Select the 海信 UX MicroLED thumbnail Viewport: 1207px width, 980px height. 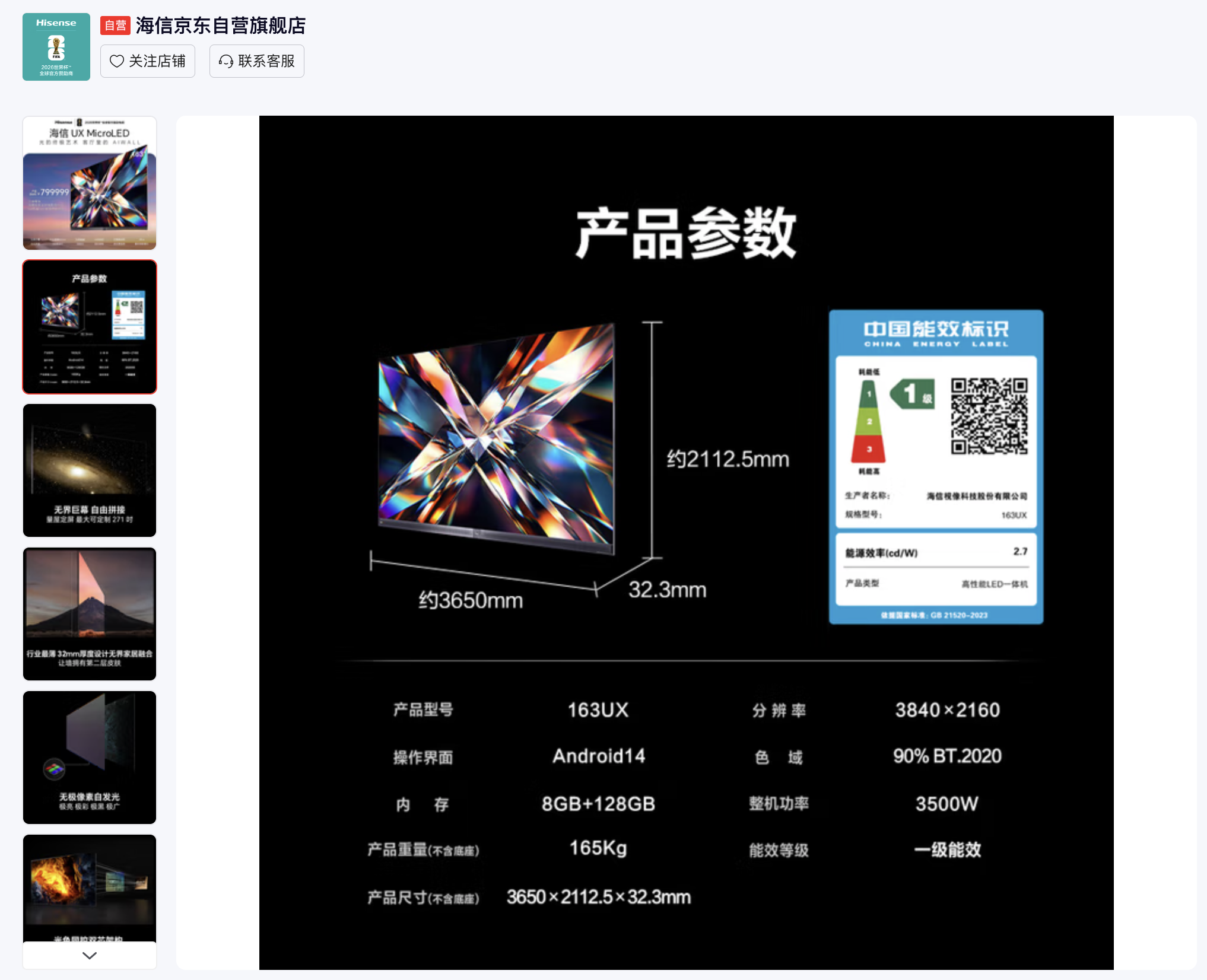(x=90, y=183)
